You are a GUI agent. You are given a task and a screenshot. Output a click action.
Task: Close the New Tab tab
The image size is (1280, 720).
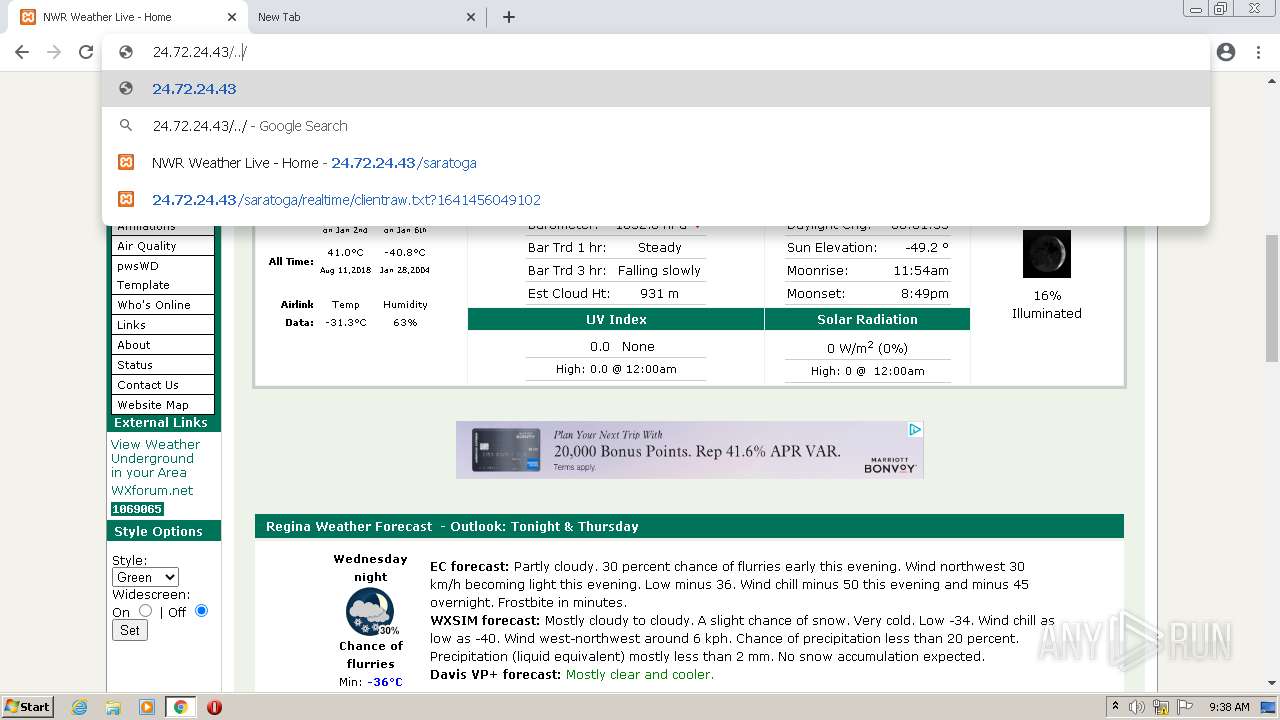tap(472, 17)
